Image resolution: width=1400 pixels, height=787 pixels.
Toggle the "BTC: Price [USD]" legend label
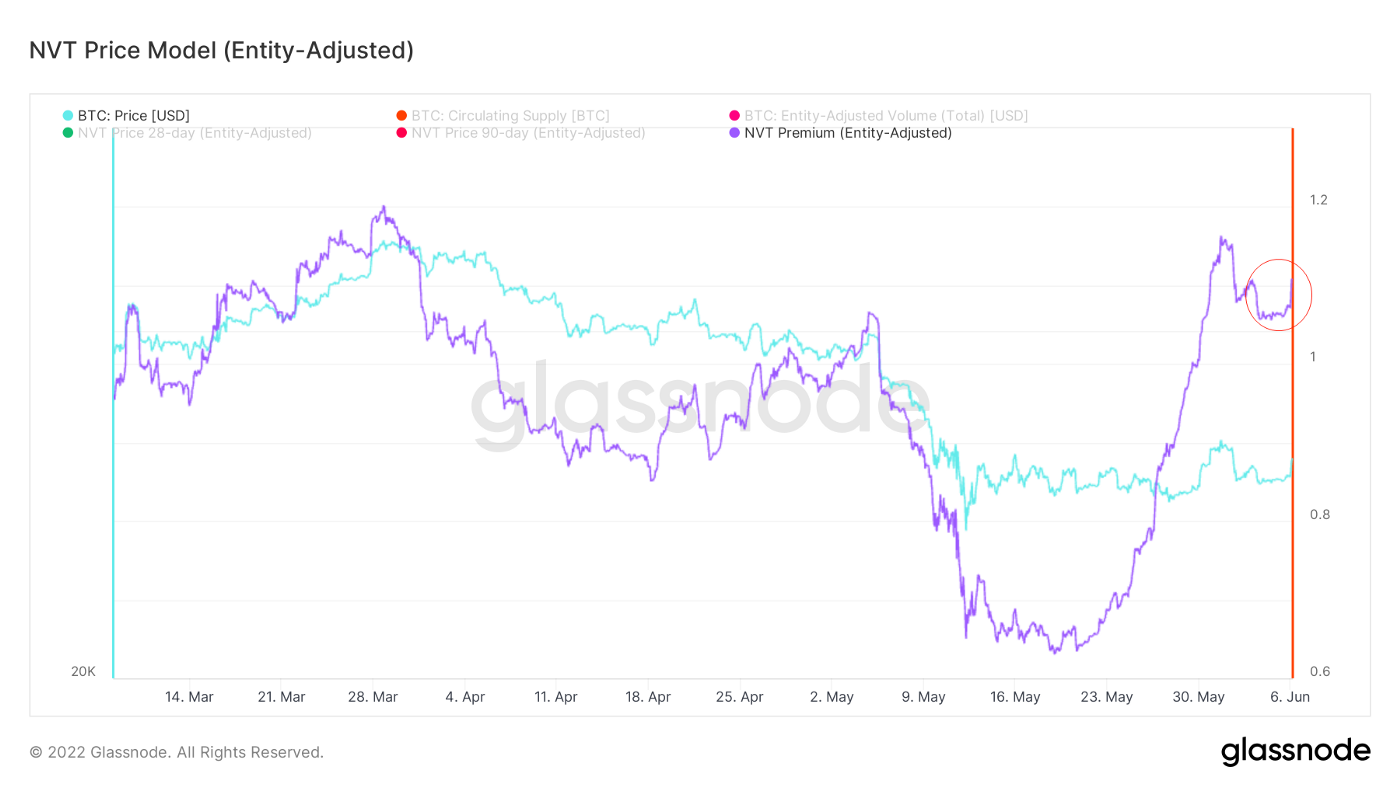(133, 116)
